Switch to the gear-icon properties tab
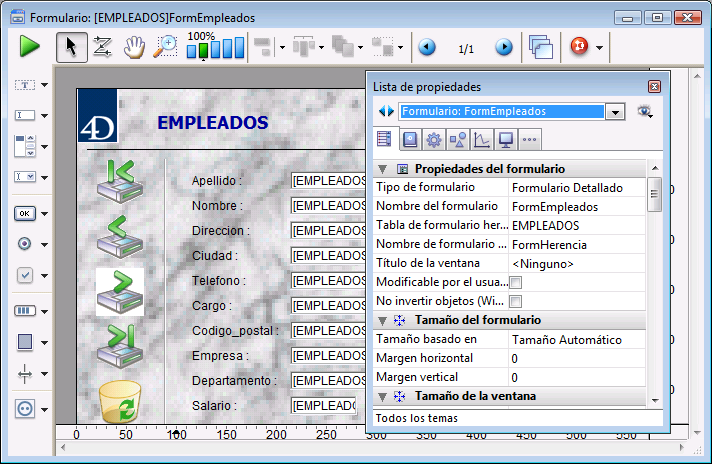This screenshot has height=464, width=712. click(x=433, y=140)
